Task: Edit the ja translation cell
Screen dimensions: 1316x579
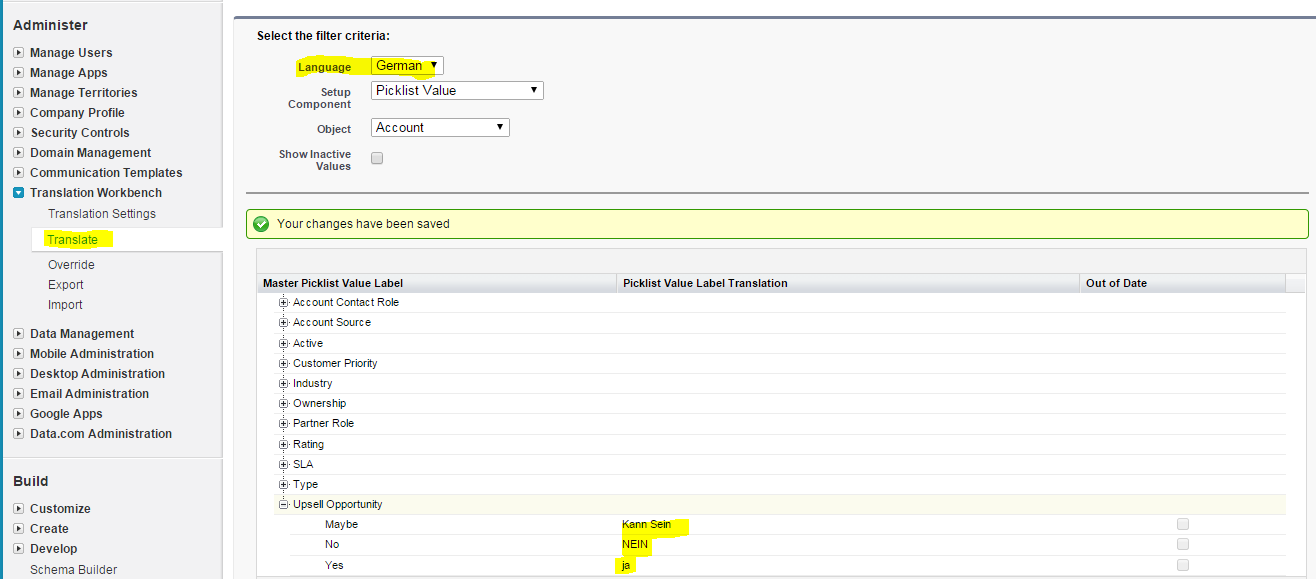Action: coord(848,565)
